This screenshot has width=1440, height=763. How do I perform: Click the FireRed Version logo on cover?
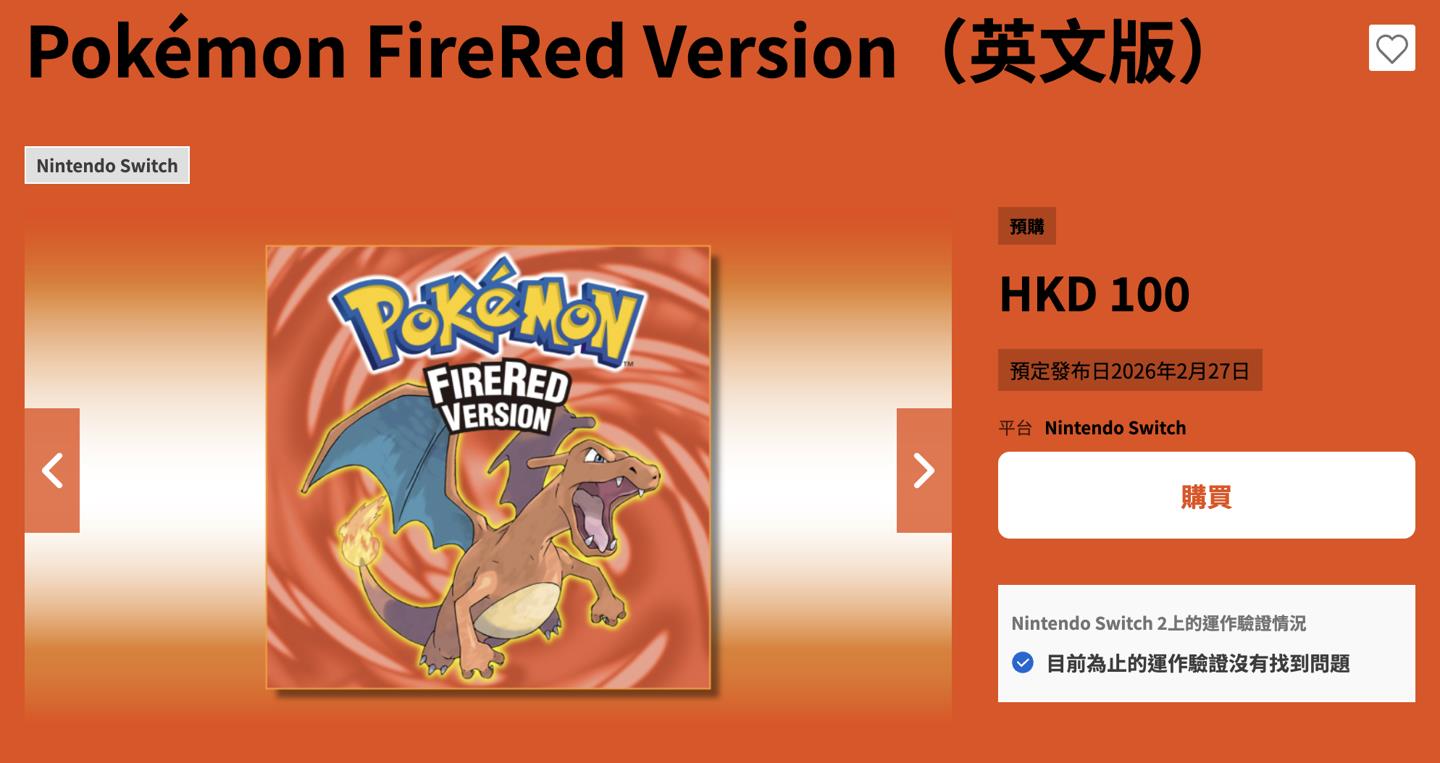point(497,398)
